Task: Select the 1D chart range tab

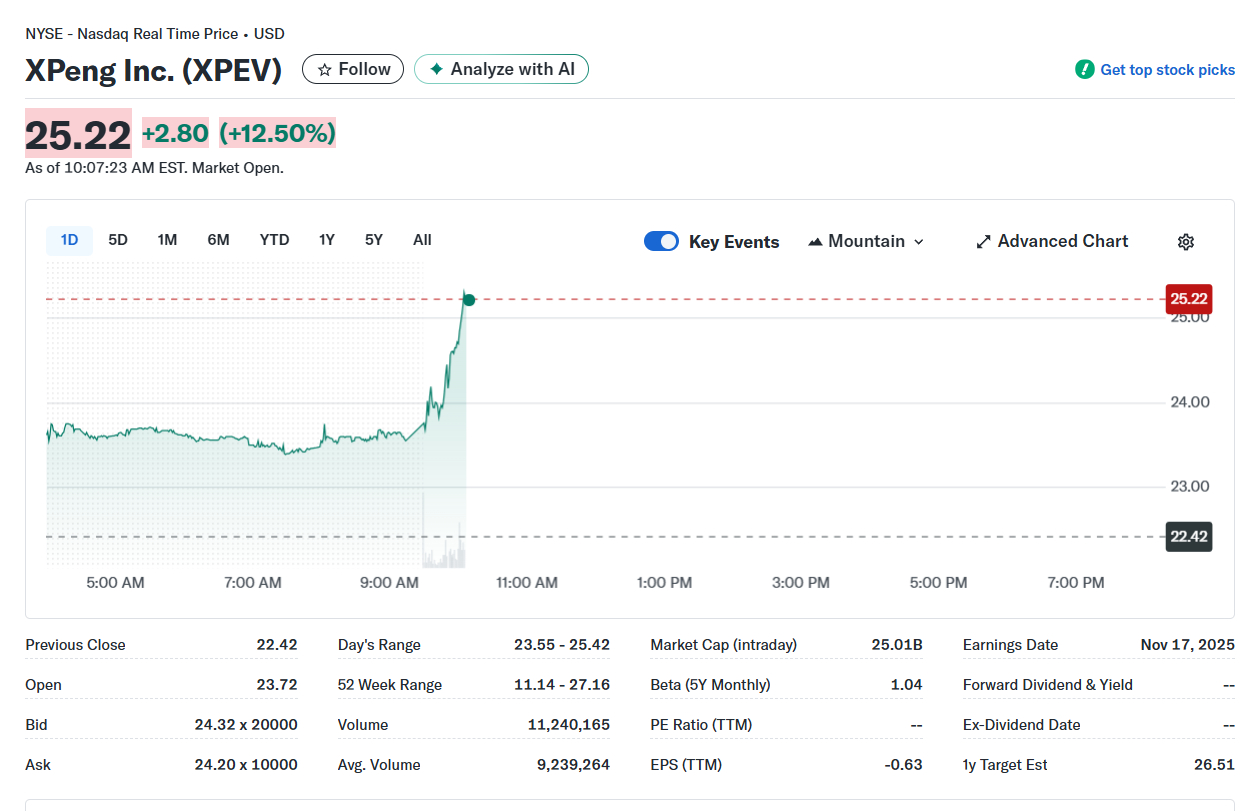Action: pos(69,240)
